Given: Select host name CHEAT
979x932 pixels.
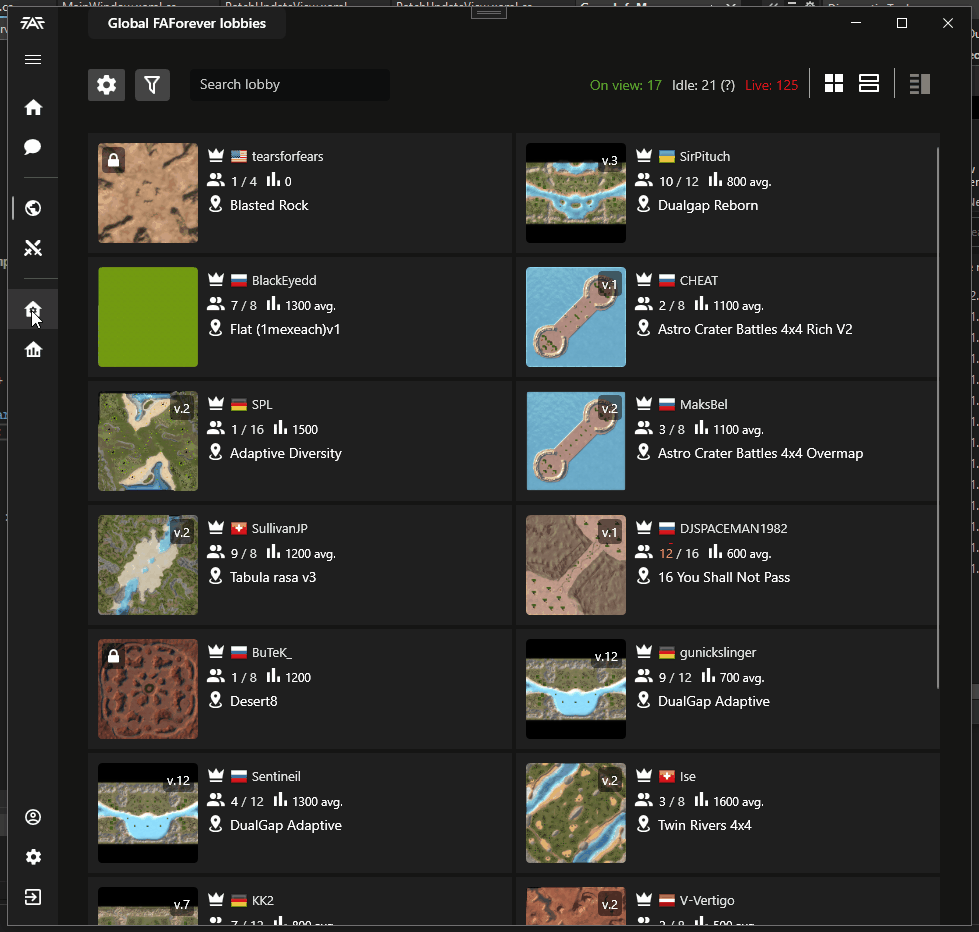Looking at the screenshot, I should pos(699,280).
